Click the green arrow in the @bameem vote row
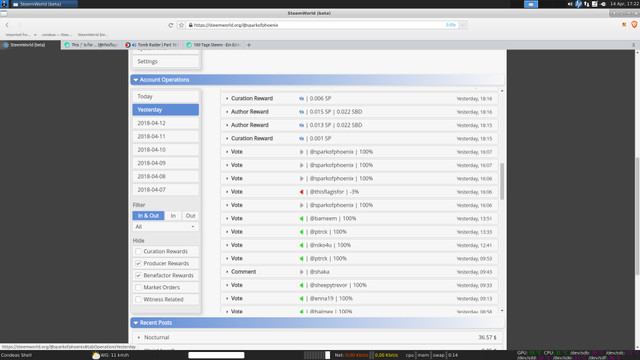The height and width of the screenshot is (360, 640). (x=301, y=218)
